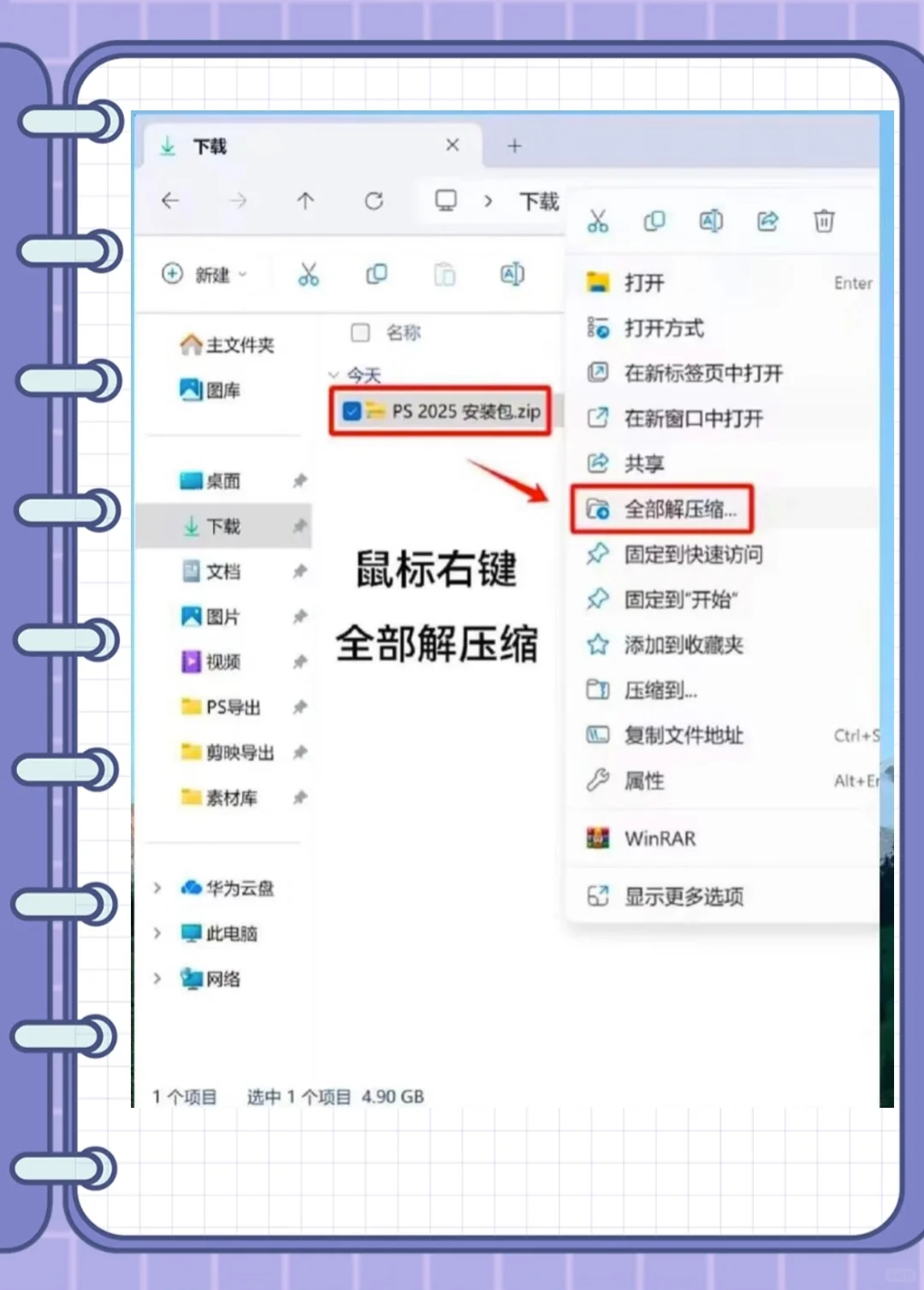Open WinRAR from the context menu
This screenshot has width=924, height=1290.
pyautogui.click(x=660, y=838)
